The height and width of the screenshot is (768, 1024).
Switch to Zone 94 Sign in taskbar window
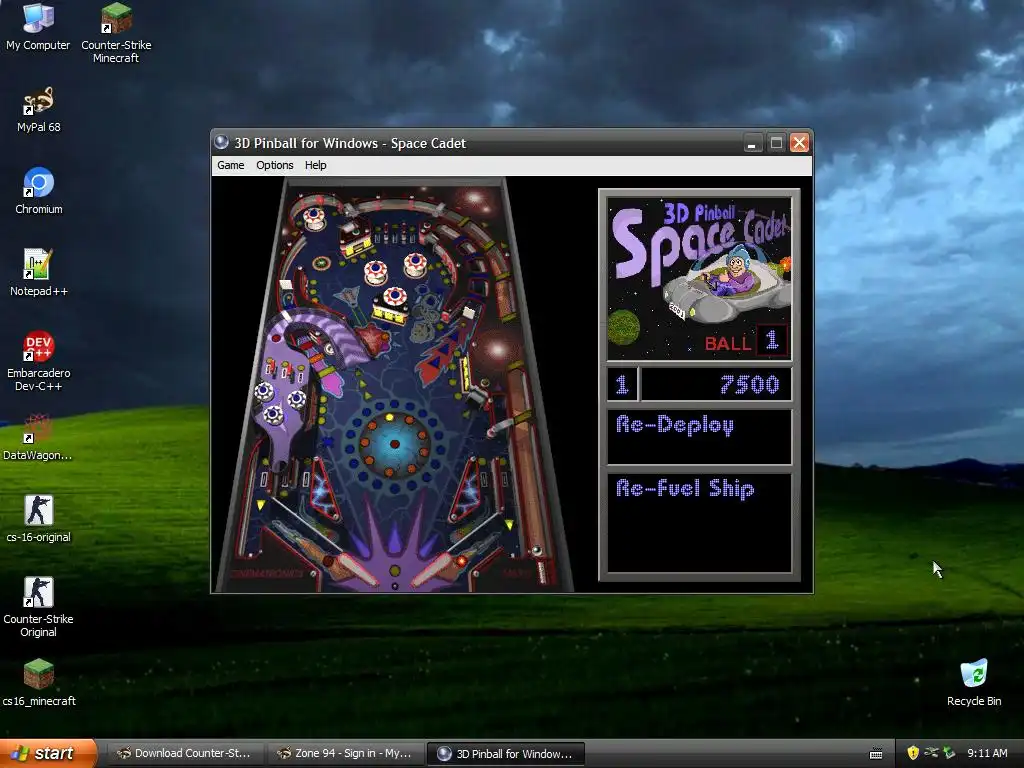pyautogui.click(x=345, y=753)
